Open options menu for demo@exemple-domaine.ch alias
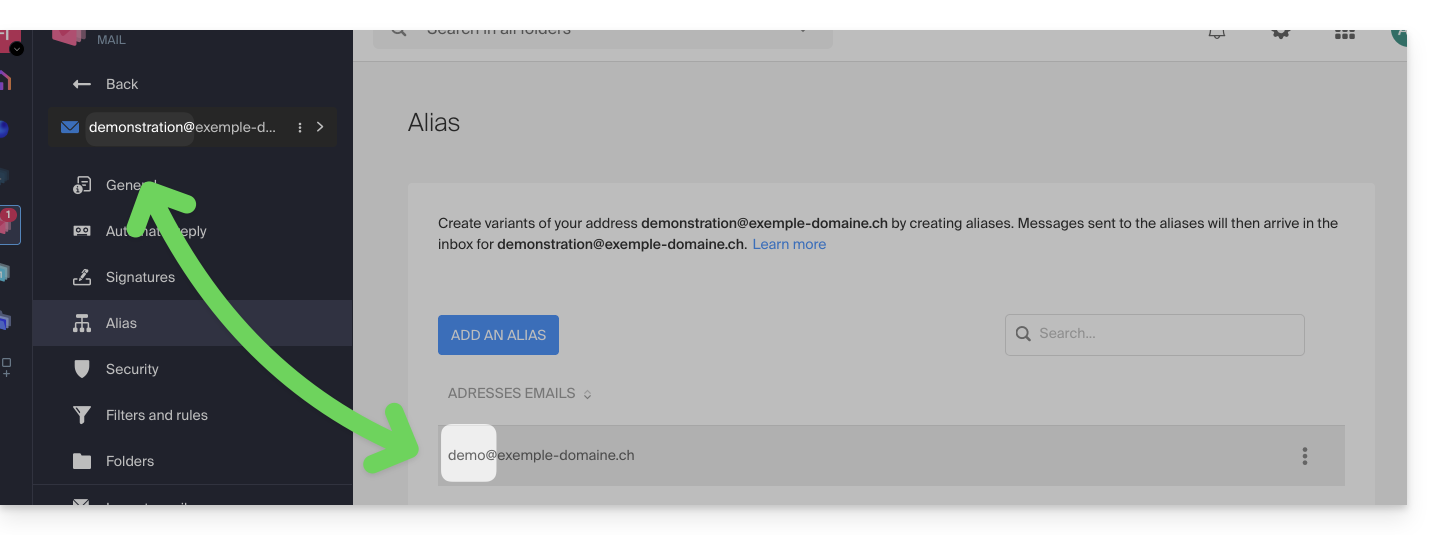 (1305, 456)
